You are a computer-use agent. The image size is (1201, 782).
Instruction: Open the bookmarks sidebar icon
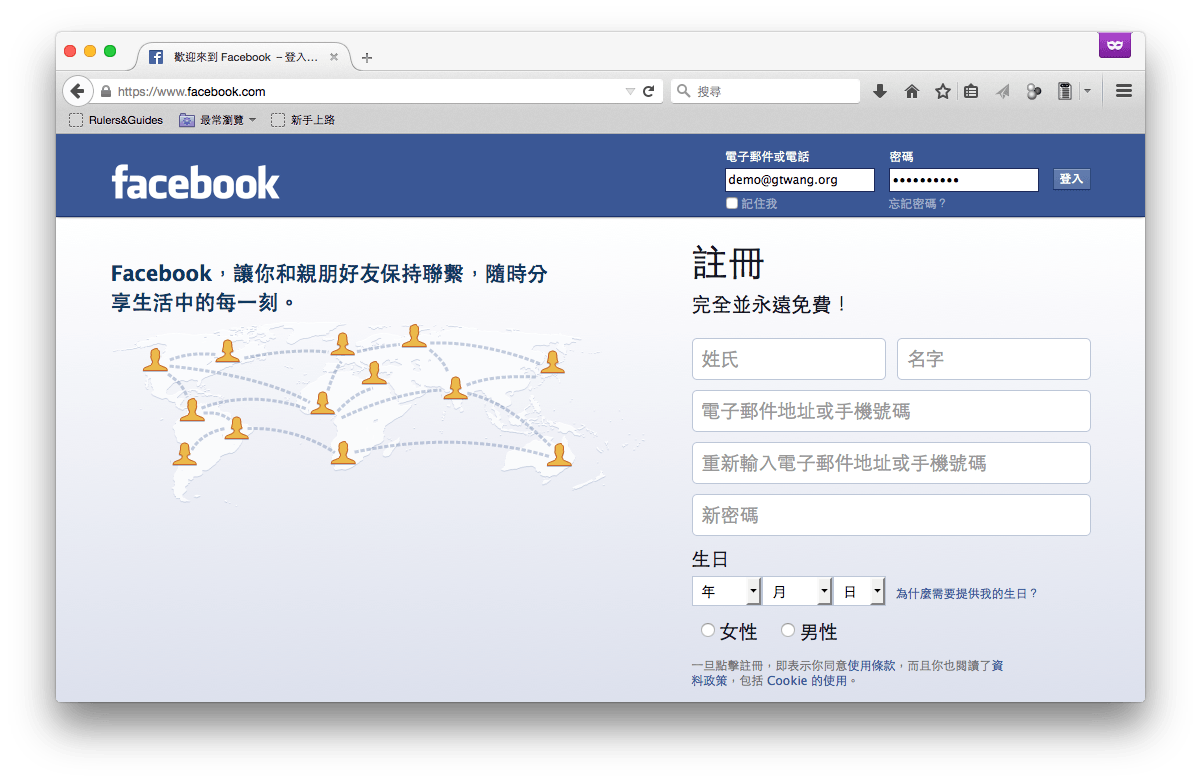click(970, 90)
